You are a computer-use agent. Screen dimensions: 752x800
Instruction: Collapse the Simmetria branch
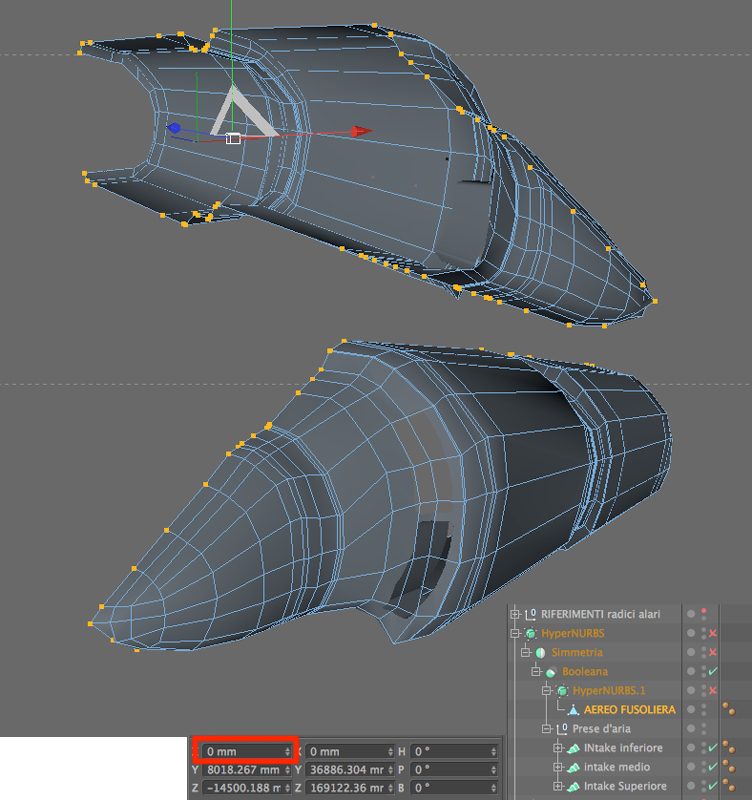coord(525,653)
